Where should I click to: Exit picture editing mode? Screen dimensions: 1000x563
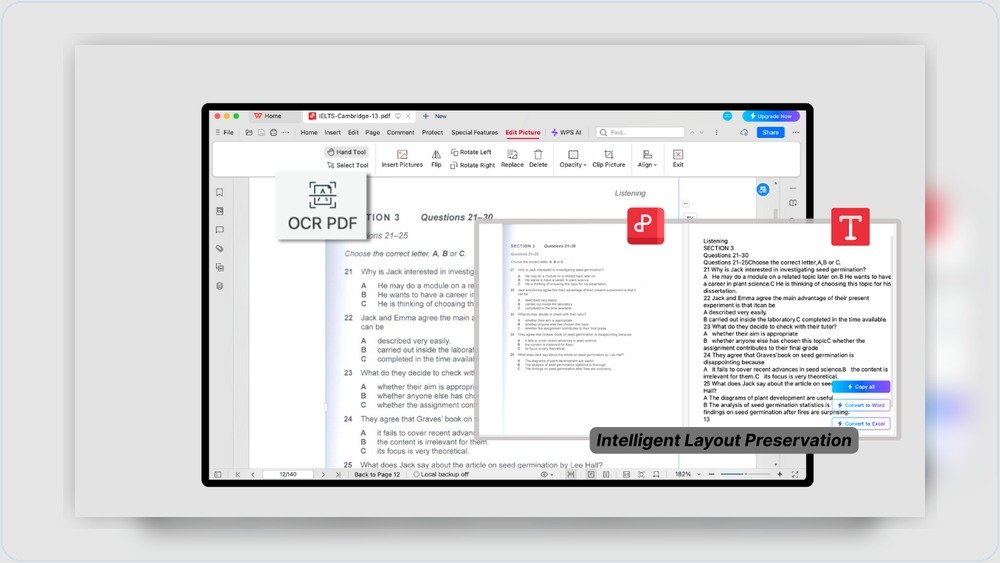(678, 159)
